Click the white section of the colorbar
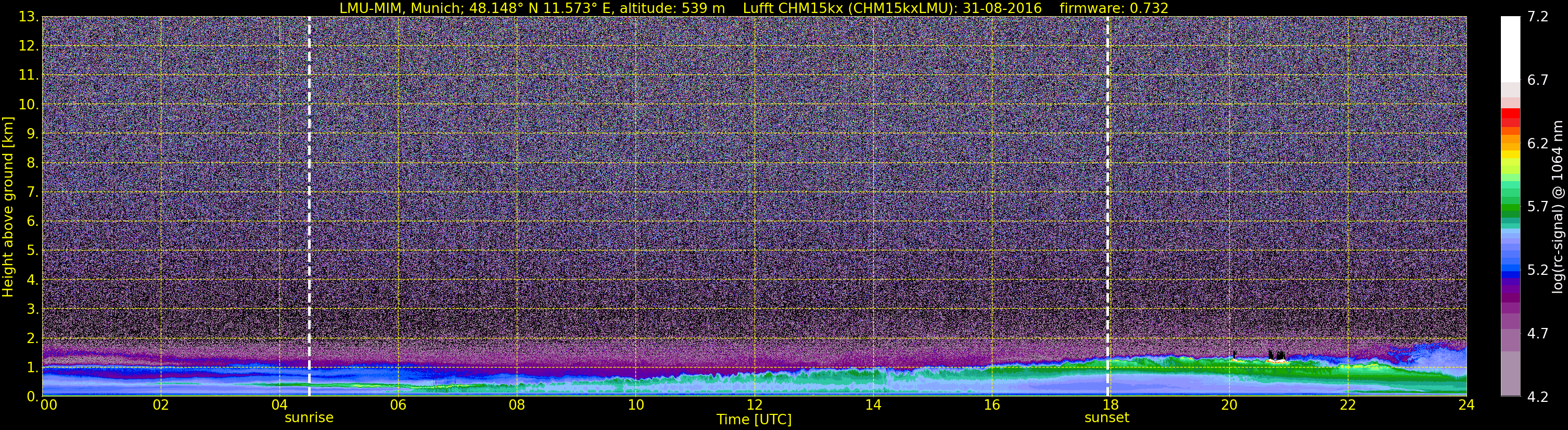This screenshot has height=430, width=1568. [x=1510, y=49]
